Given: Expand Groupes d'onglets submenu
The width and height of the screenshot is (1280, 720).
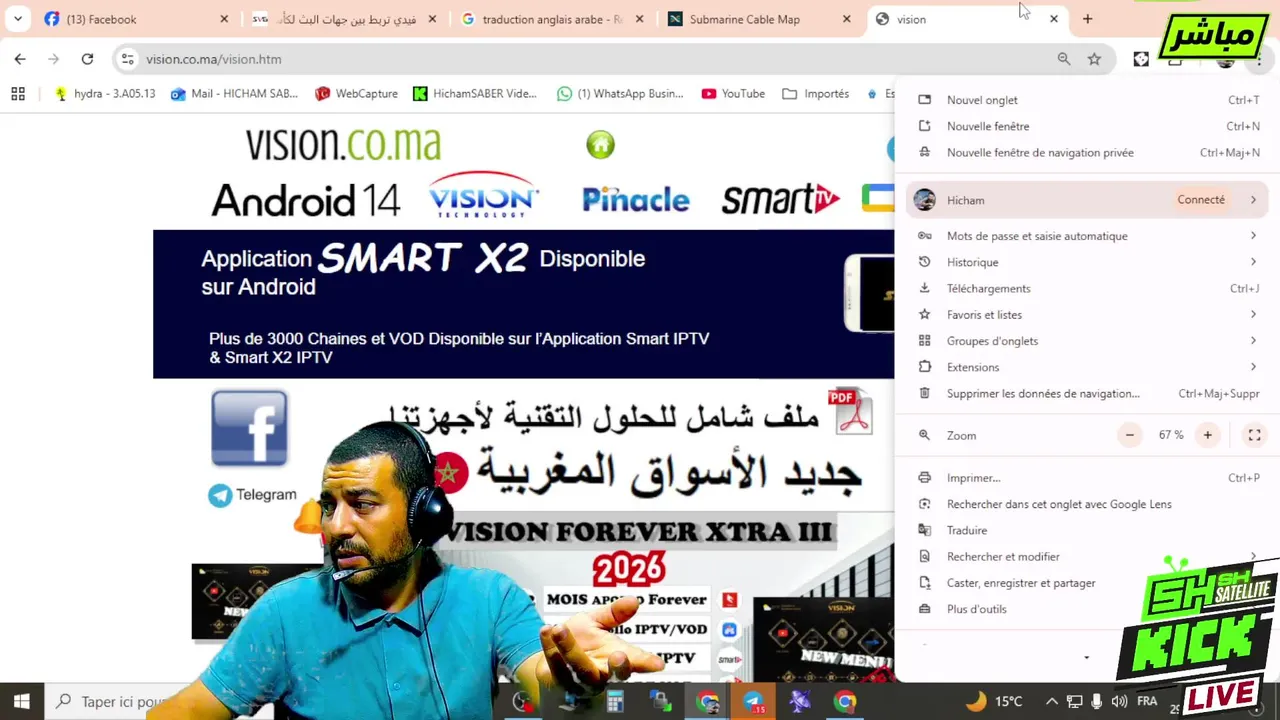Looking at the screenshot, I should click(x=1087, y=341).
